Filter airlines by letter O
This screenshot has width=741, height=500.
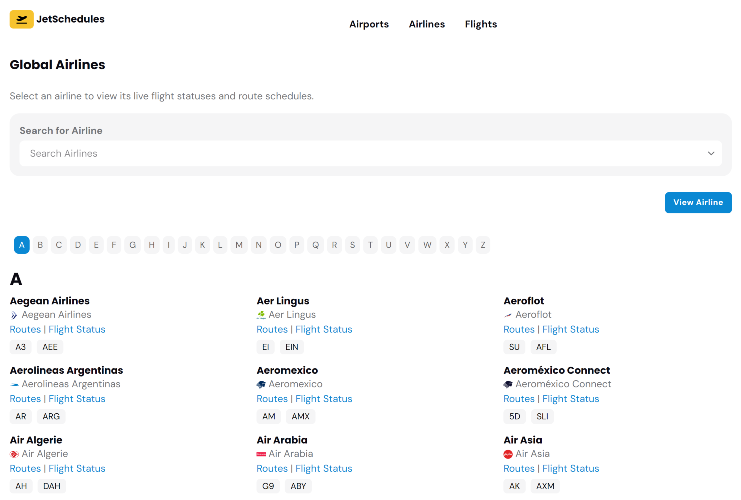278,245
